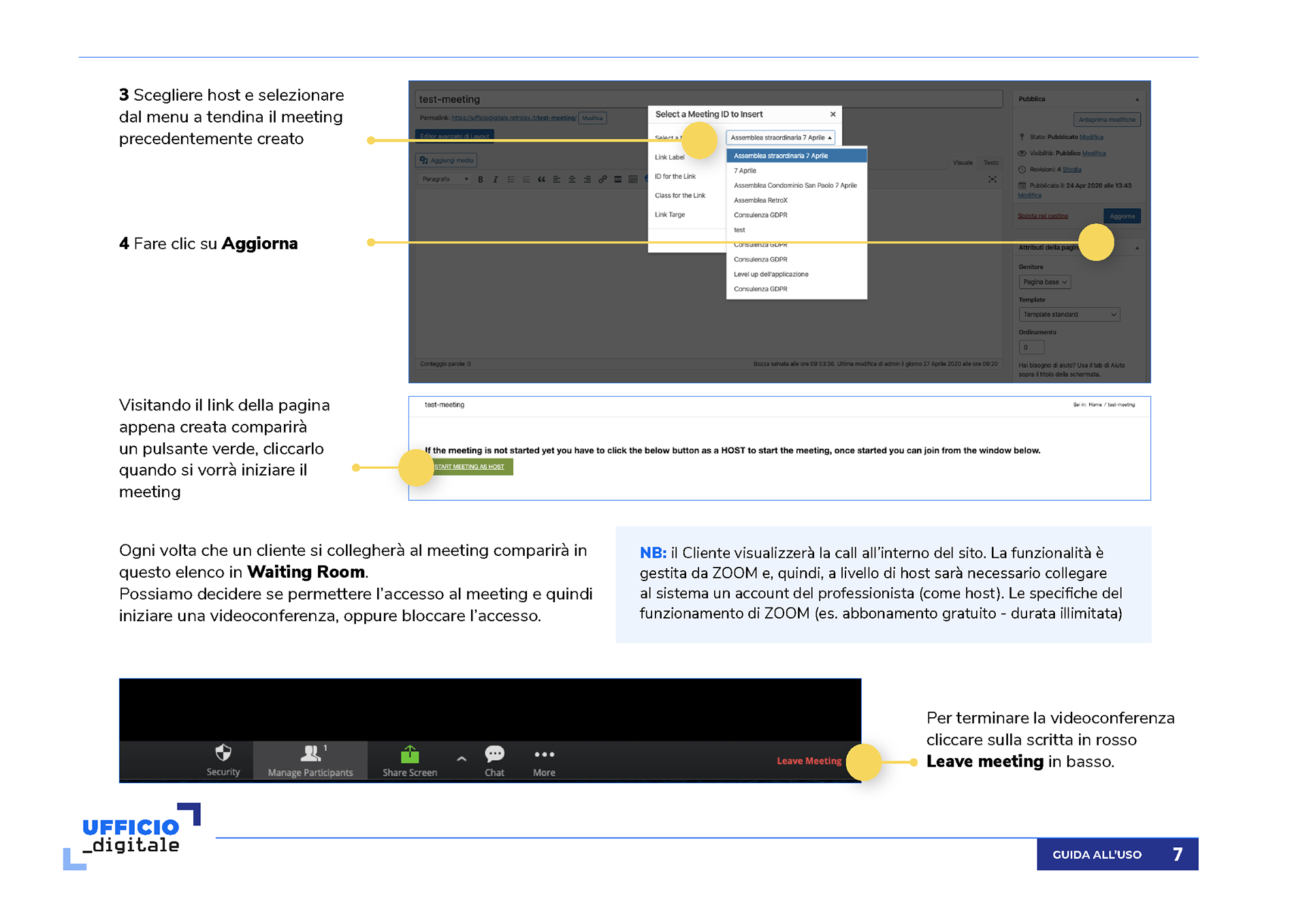Open the Paragrafo format dropdown

pos(445,180)
